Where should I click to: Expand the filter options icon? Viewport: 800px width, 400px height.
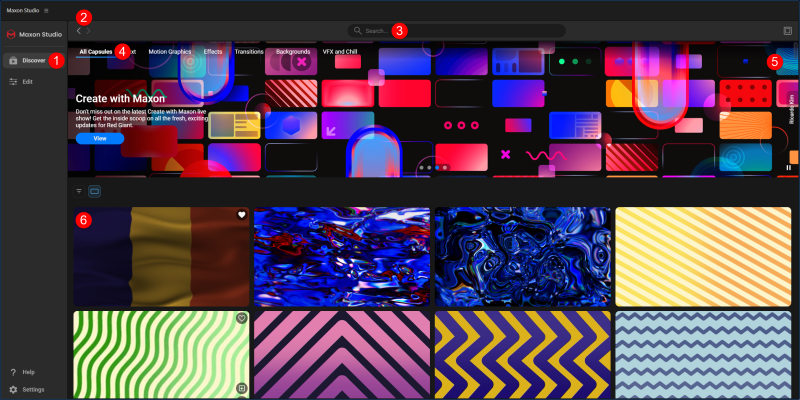[79, 190]
